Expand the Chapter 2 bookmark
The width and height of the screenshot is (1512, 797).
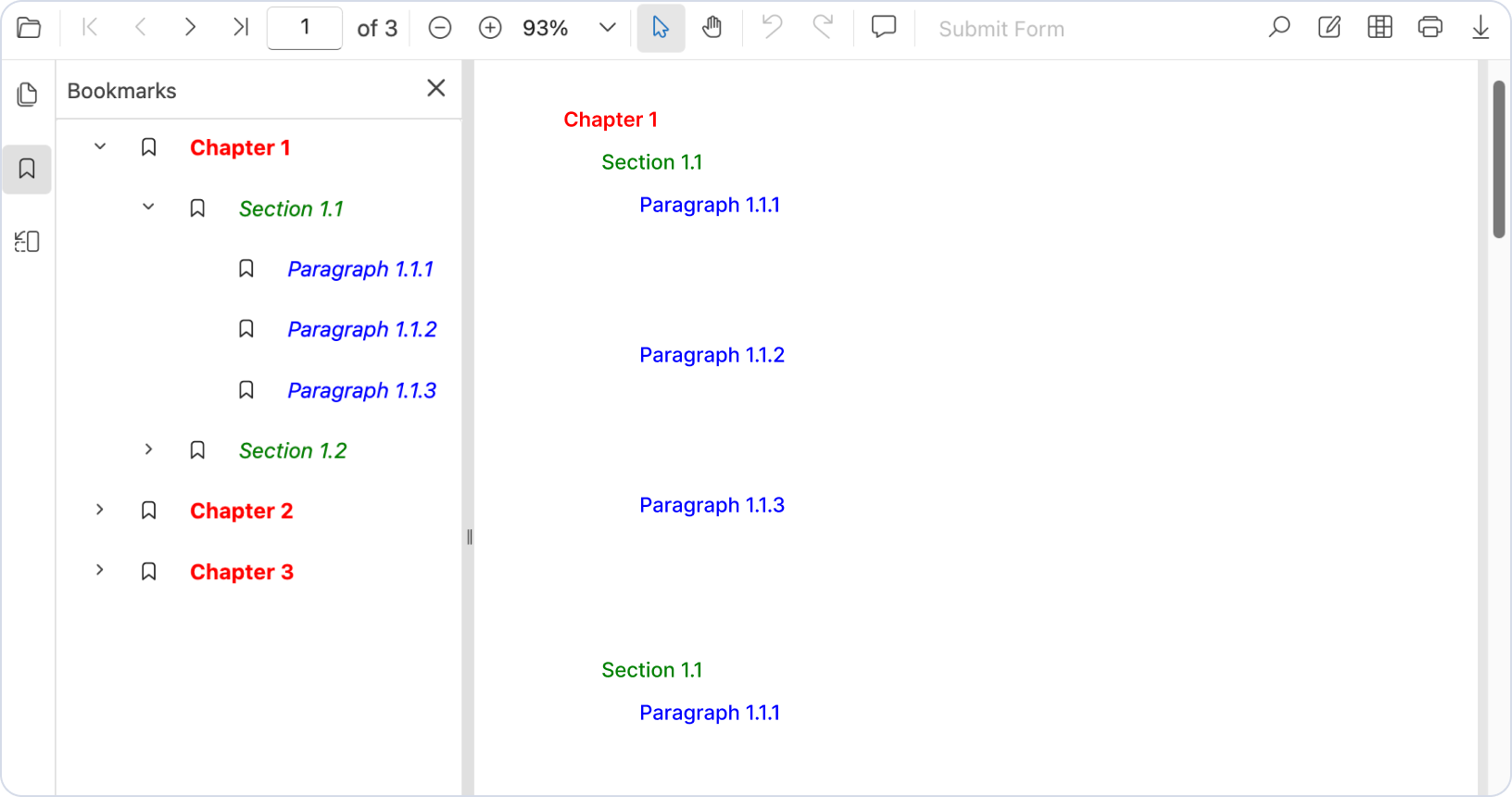coord(100,510)
